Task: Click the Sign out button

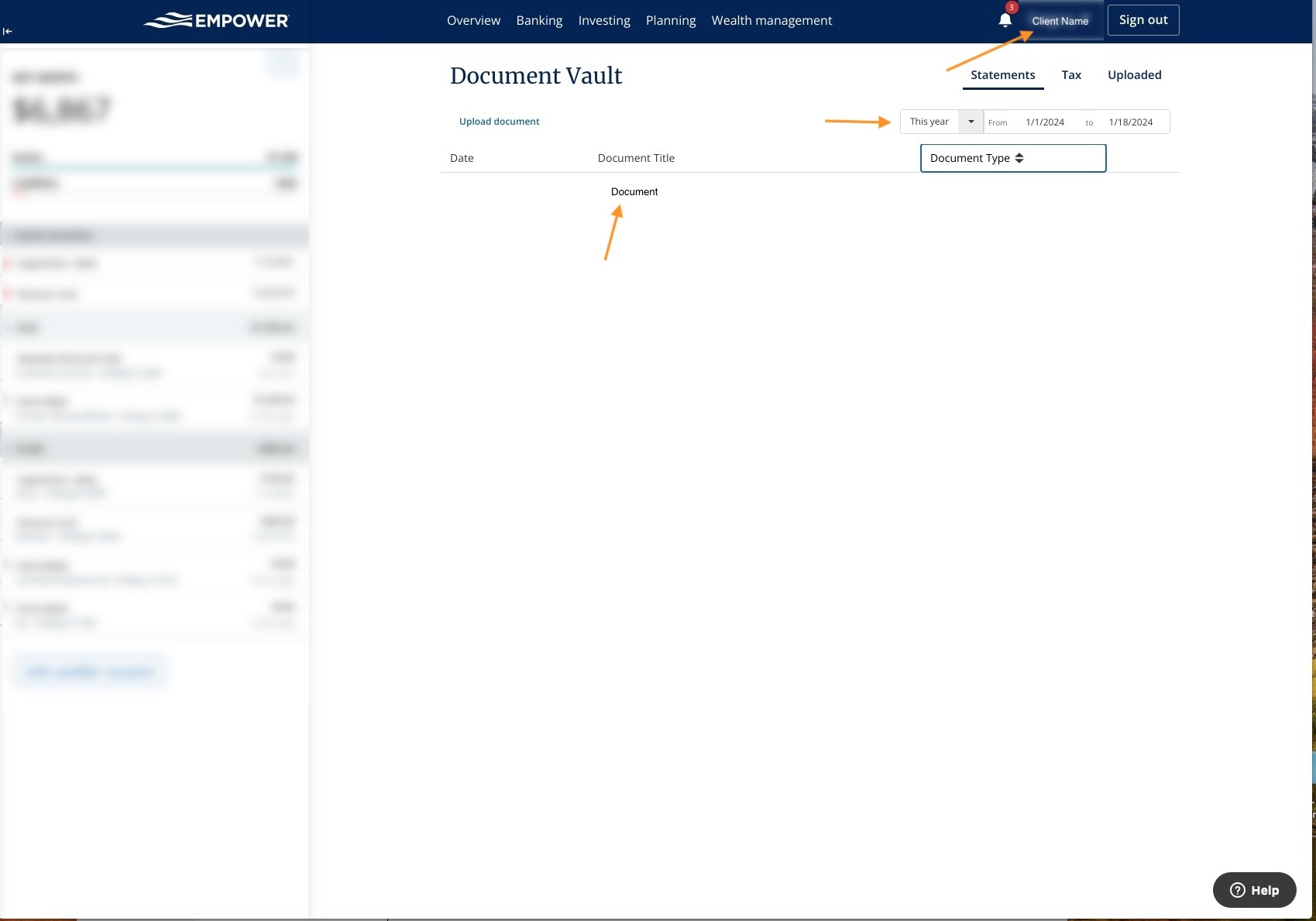Action: [1142, 19]
